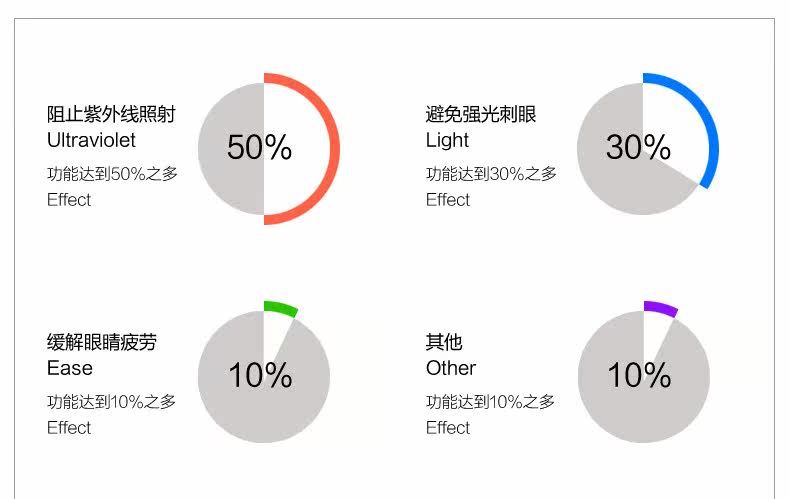This screenshot has width=790, height=499.
Task: Click "Effect" text under the Other section
Action: [448, 428]
